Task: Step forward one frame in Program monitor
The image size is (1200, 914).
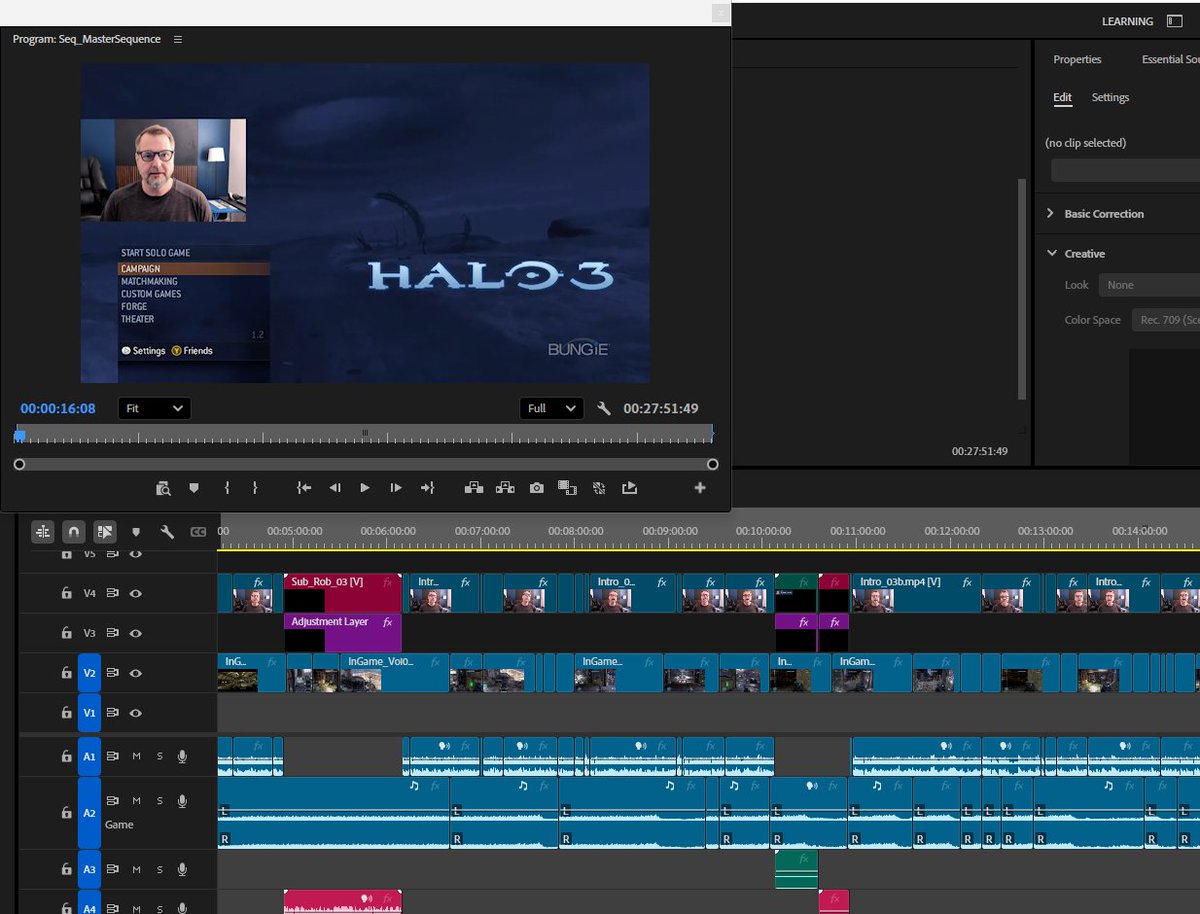Action: pyautogui.click(x=396, y=488)
